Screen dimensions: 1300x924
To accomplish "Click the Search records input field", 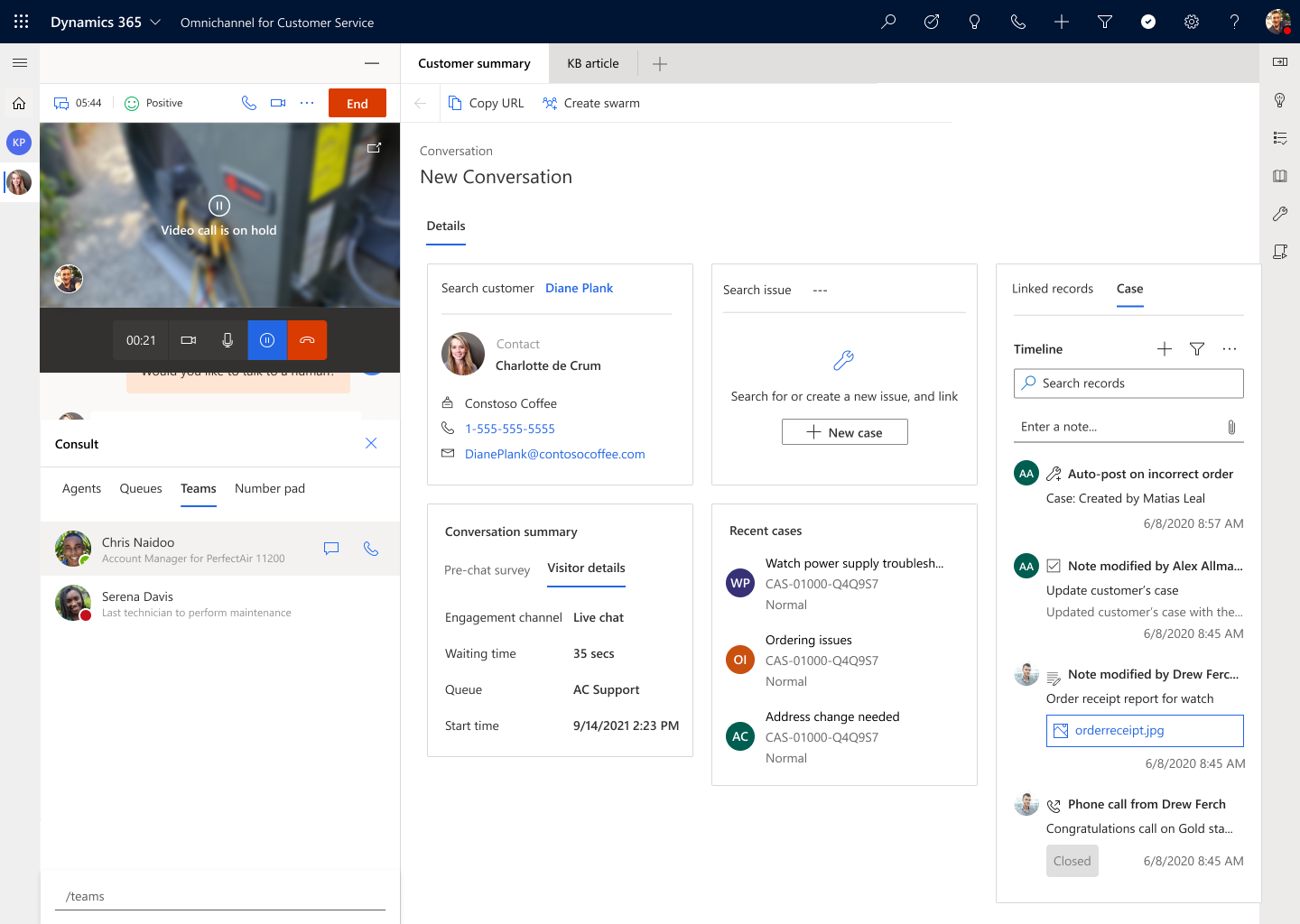I will 1128,383.
